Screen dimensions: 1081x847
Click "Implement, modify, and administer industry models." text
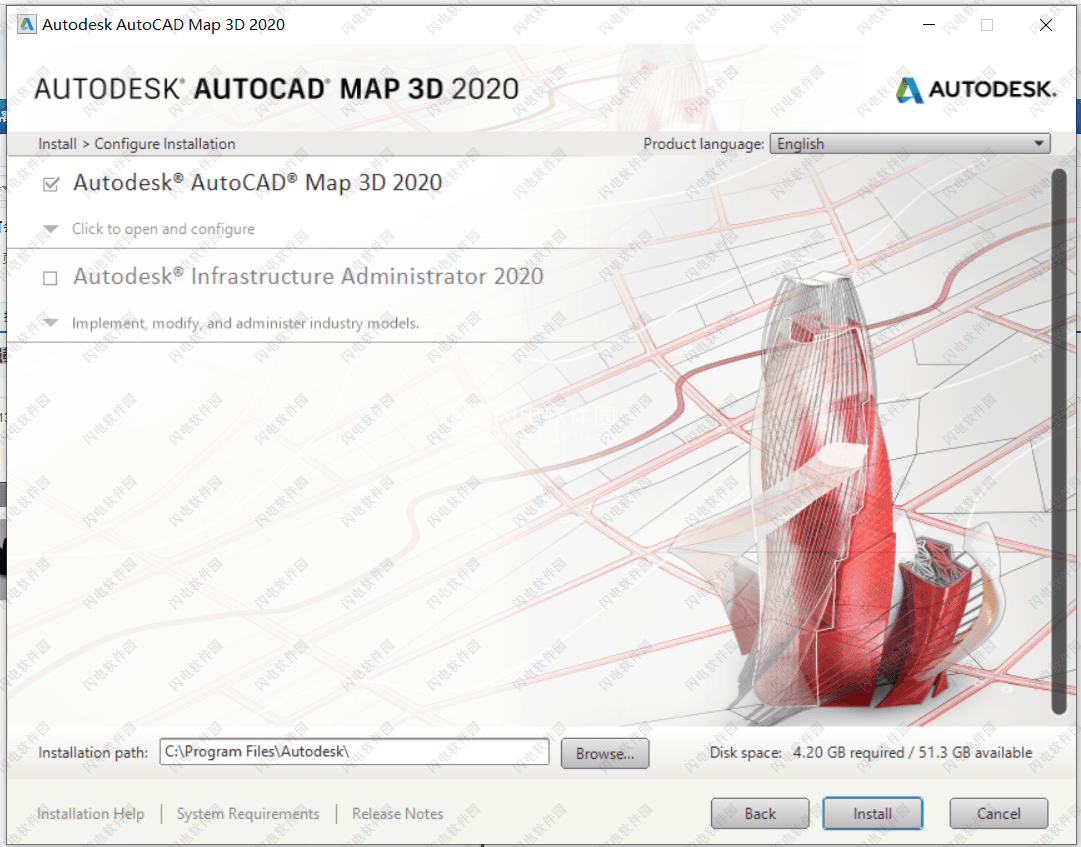click(x=245, y=323)
